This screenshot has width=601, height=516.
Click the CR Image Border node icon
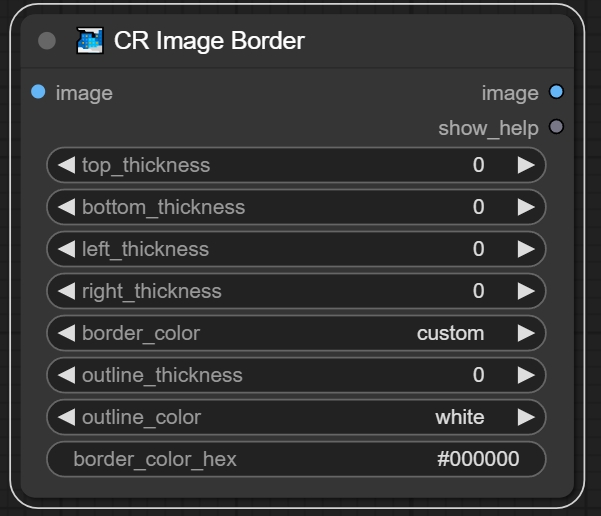tap(90, 41)
